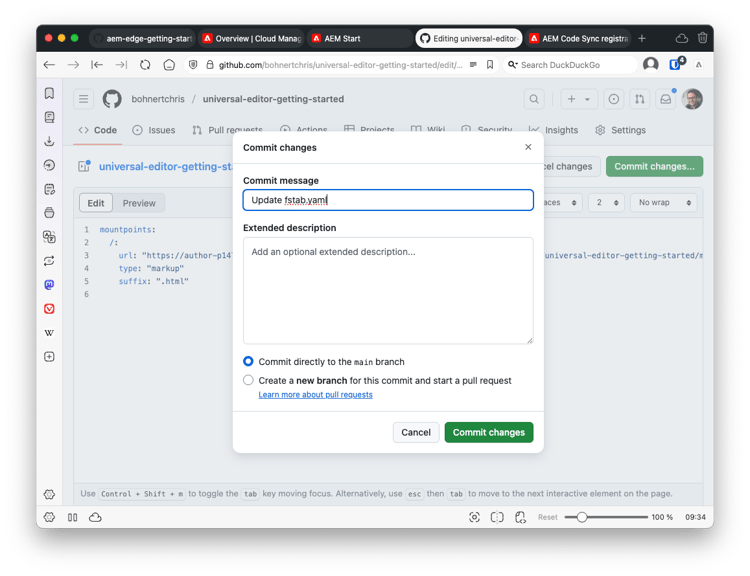Open a new browser tab
The width and height of the screenshot is (750, 576).
pyautogui.click(x=642, y=38)
